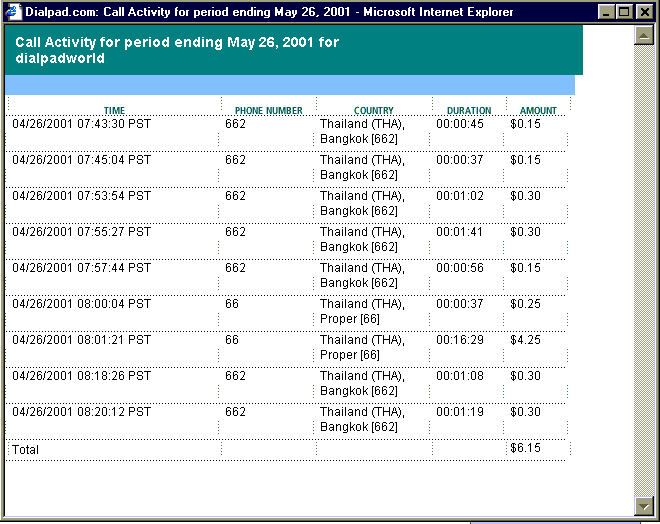Select the 04/26/2001 07:45:04 PST time cell
660x524 pixels.
[x=81, y=160]
